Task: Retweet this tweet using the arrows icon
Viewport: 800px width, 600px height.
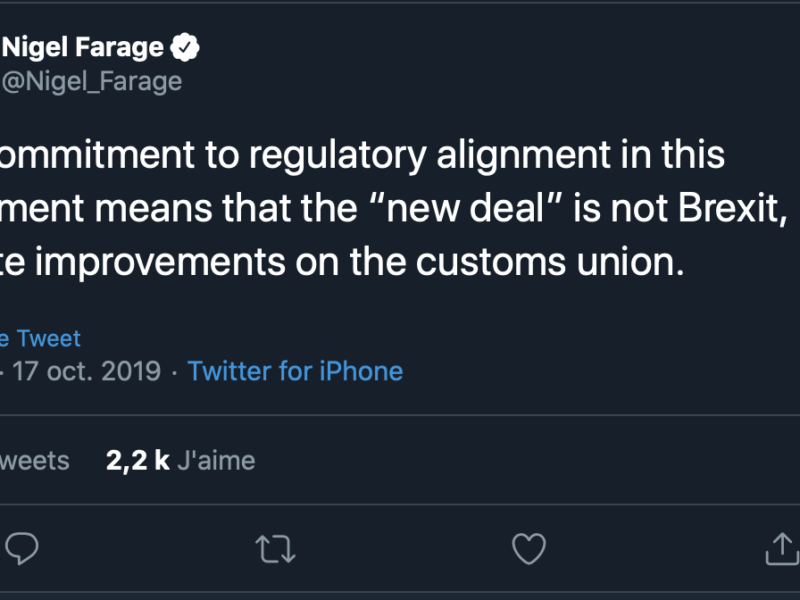Action: 274,547
